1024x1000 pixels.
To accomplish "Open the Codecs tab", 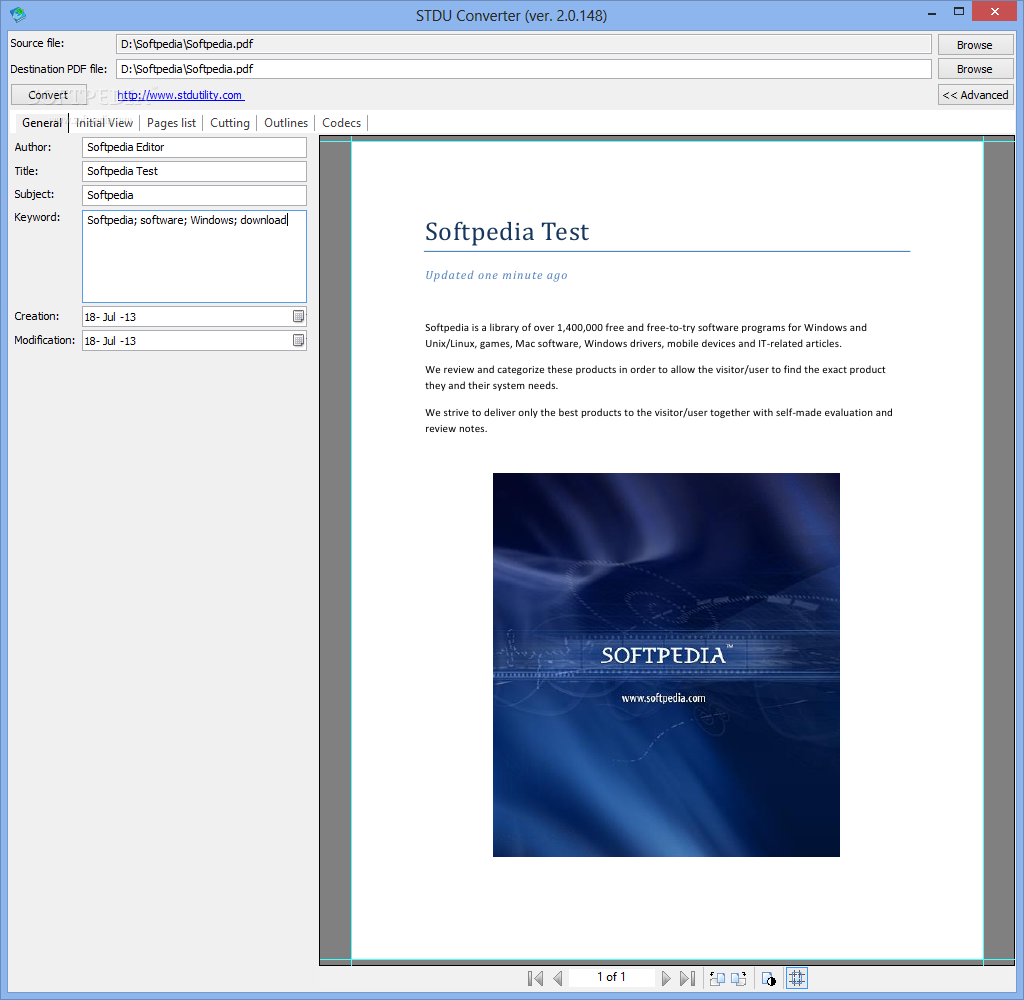I will point(342,123).
